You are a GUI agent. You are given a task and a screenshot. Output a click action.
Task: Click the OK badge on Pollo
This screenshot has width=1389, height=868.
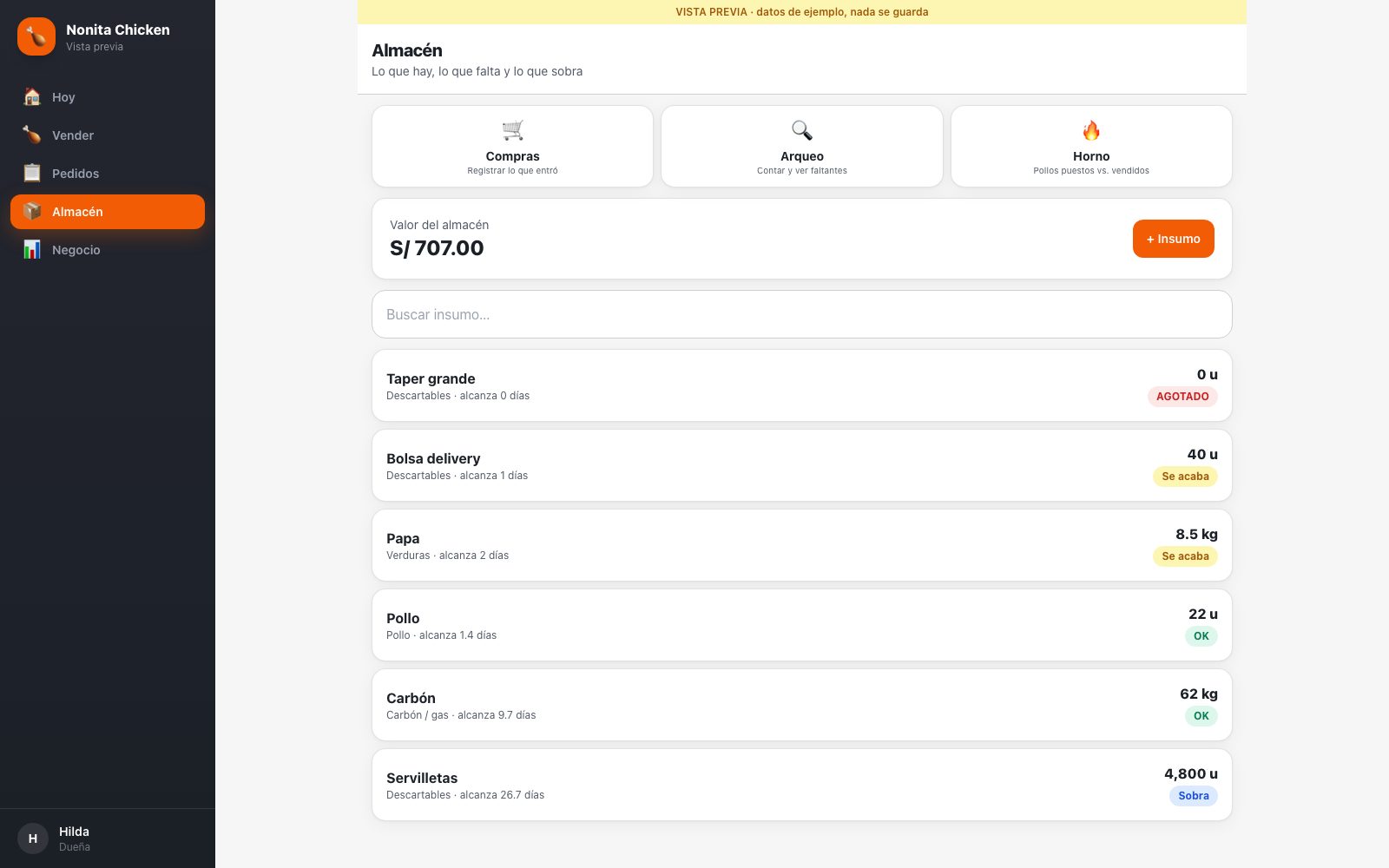(x=1201, y=636)
